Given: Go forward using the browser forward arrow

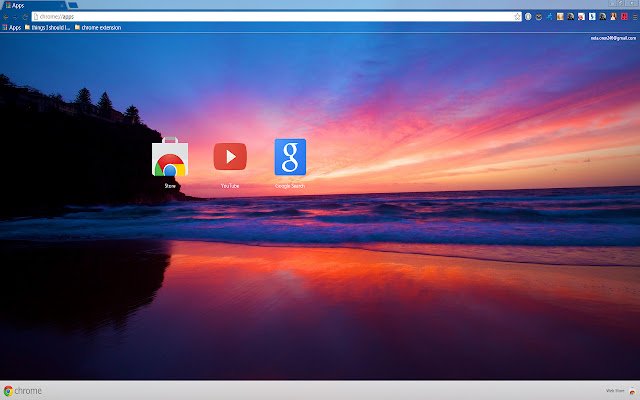Looking at the screenshot, I should (x=16, y=17).
